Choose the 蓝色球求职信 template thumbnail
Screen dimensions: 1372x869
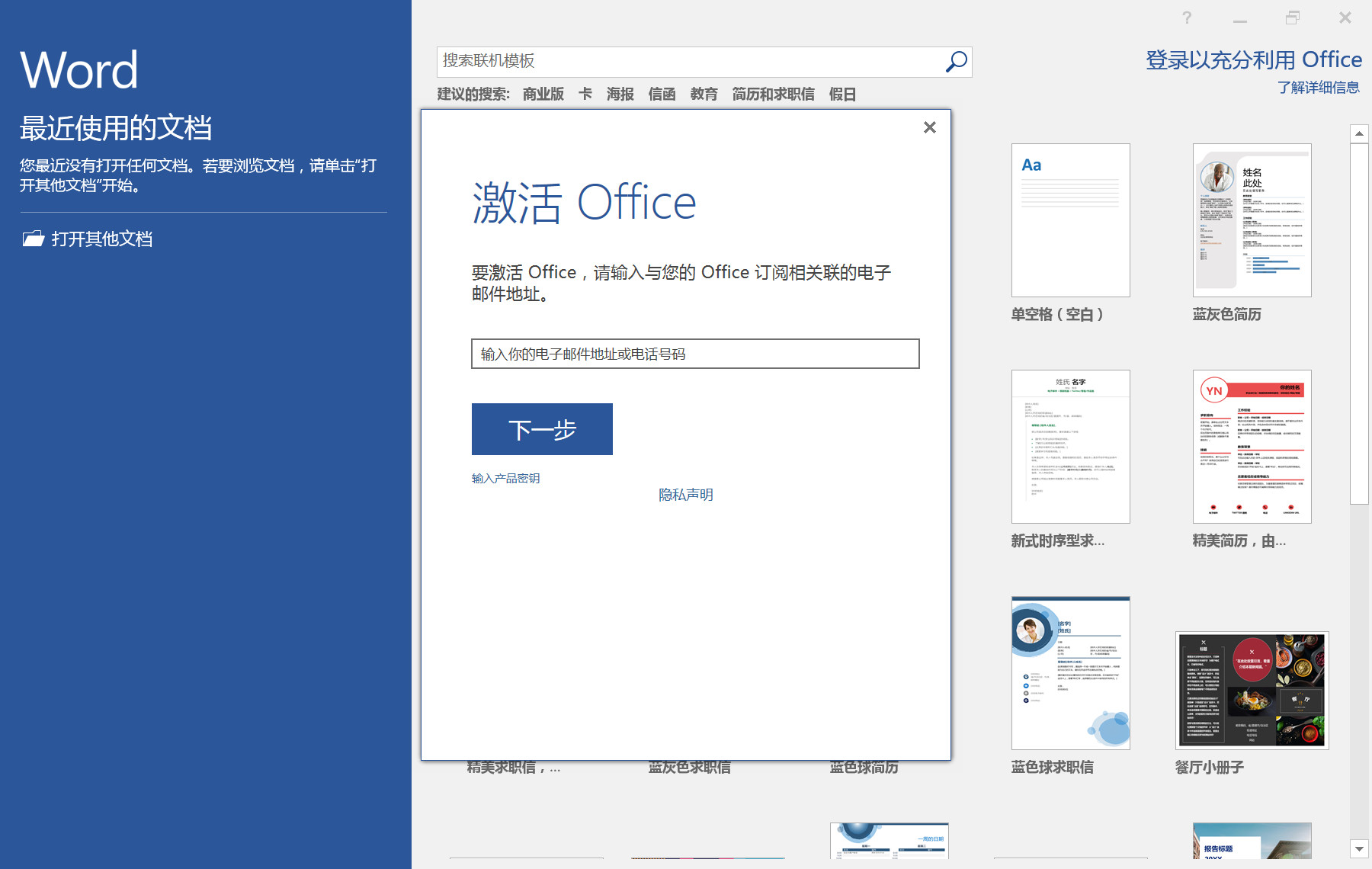1070,673
